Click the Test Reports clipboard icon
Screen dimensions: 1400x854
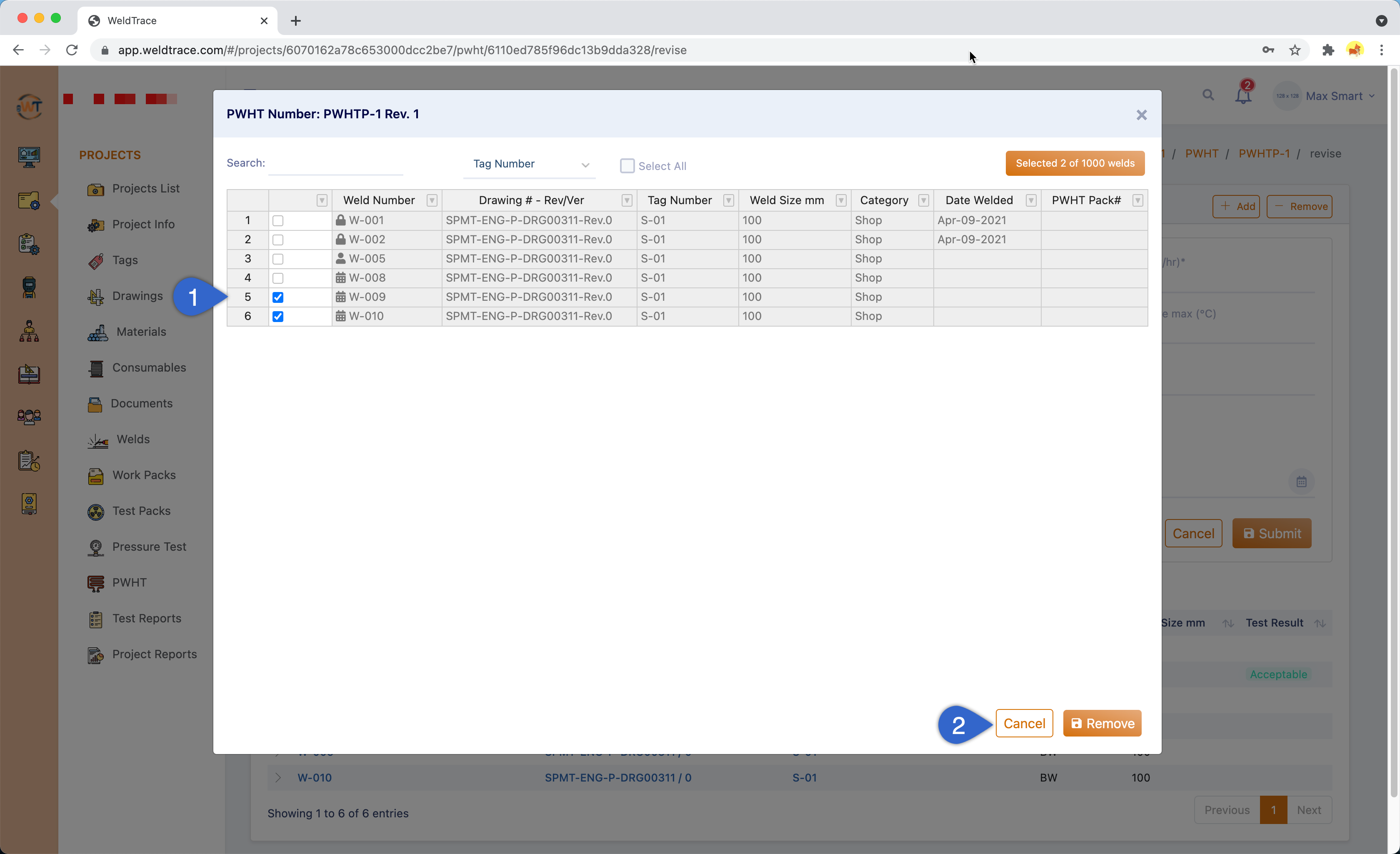95,619
